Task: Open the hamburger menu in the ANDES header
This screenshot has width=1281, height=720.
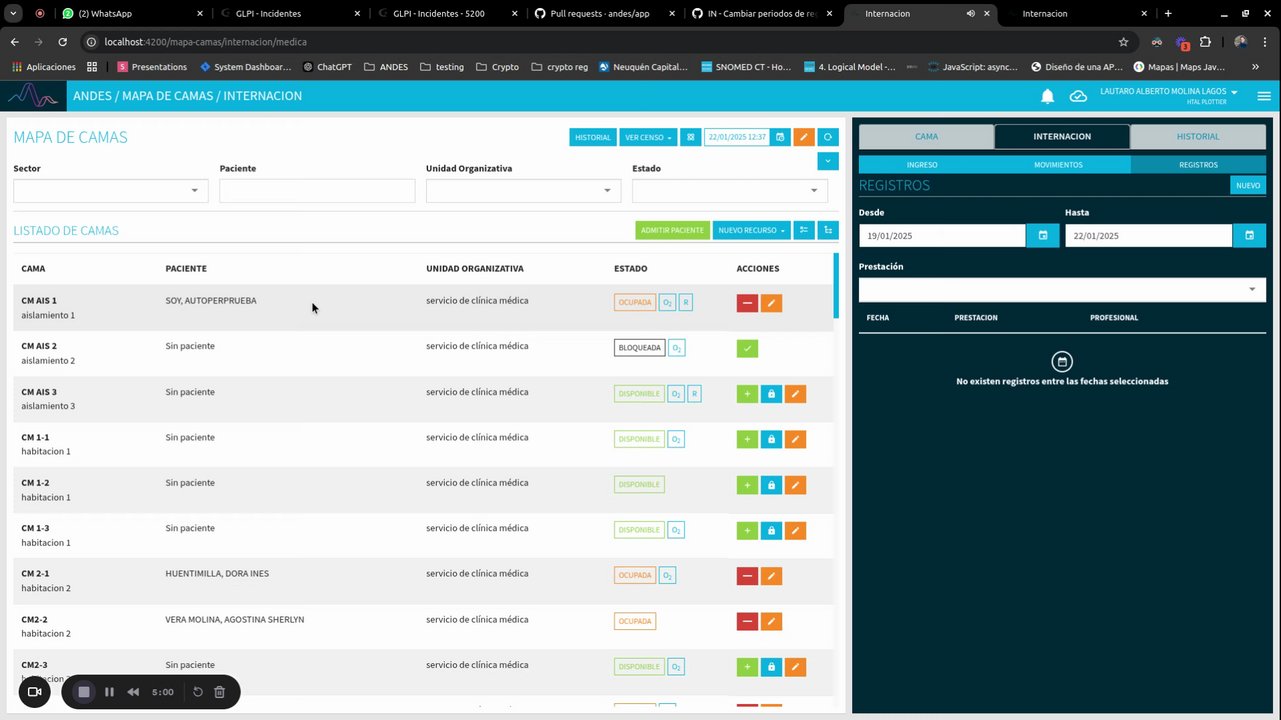Action: point(1264,96)
